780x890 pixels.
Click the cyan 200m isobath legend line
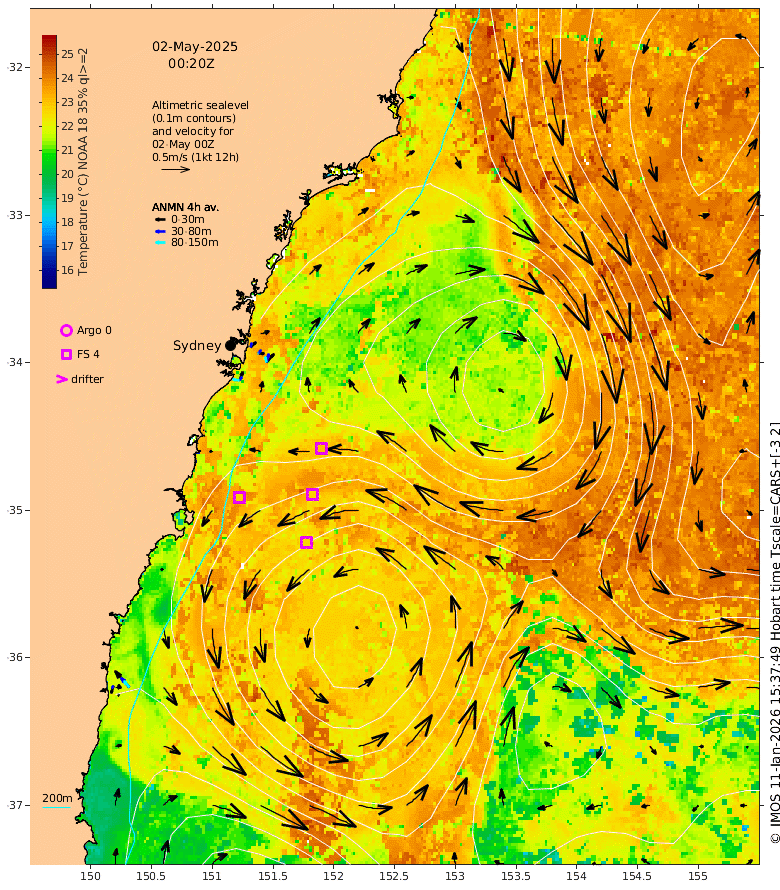coord(57,807)
